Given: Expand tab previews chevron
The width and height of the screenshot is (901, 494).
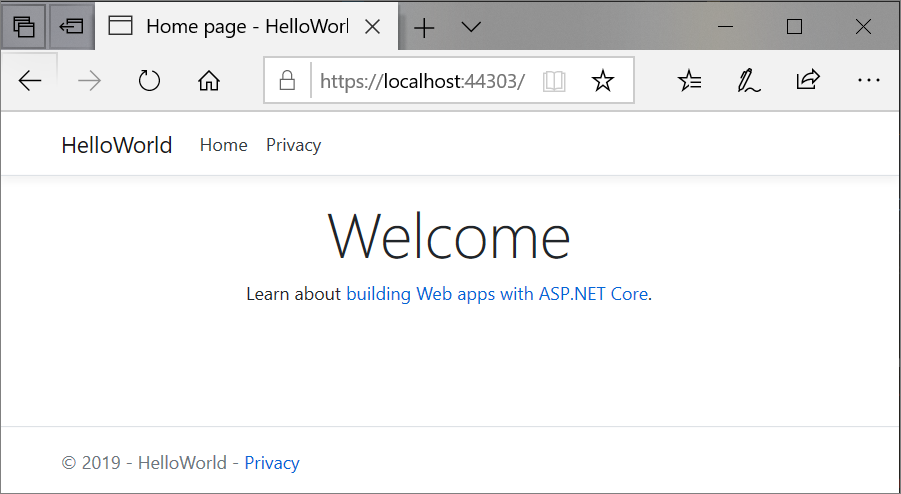Looking at the screenshot, I should click(x=471, y=27).
